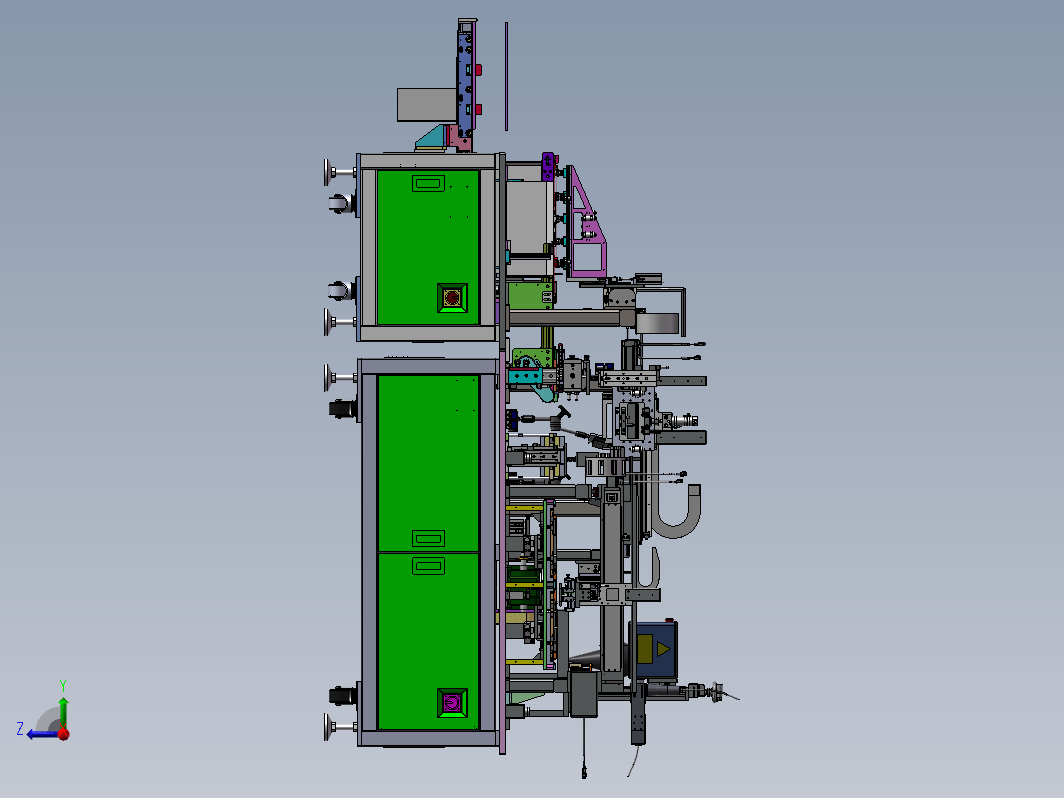The width and height of the screenshot is (1064, 798).
Task: Select the blue vertical plate with red knobs
Action: click(x=466, y=85)
